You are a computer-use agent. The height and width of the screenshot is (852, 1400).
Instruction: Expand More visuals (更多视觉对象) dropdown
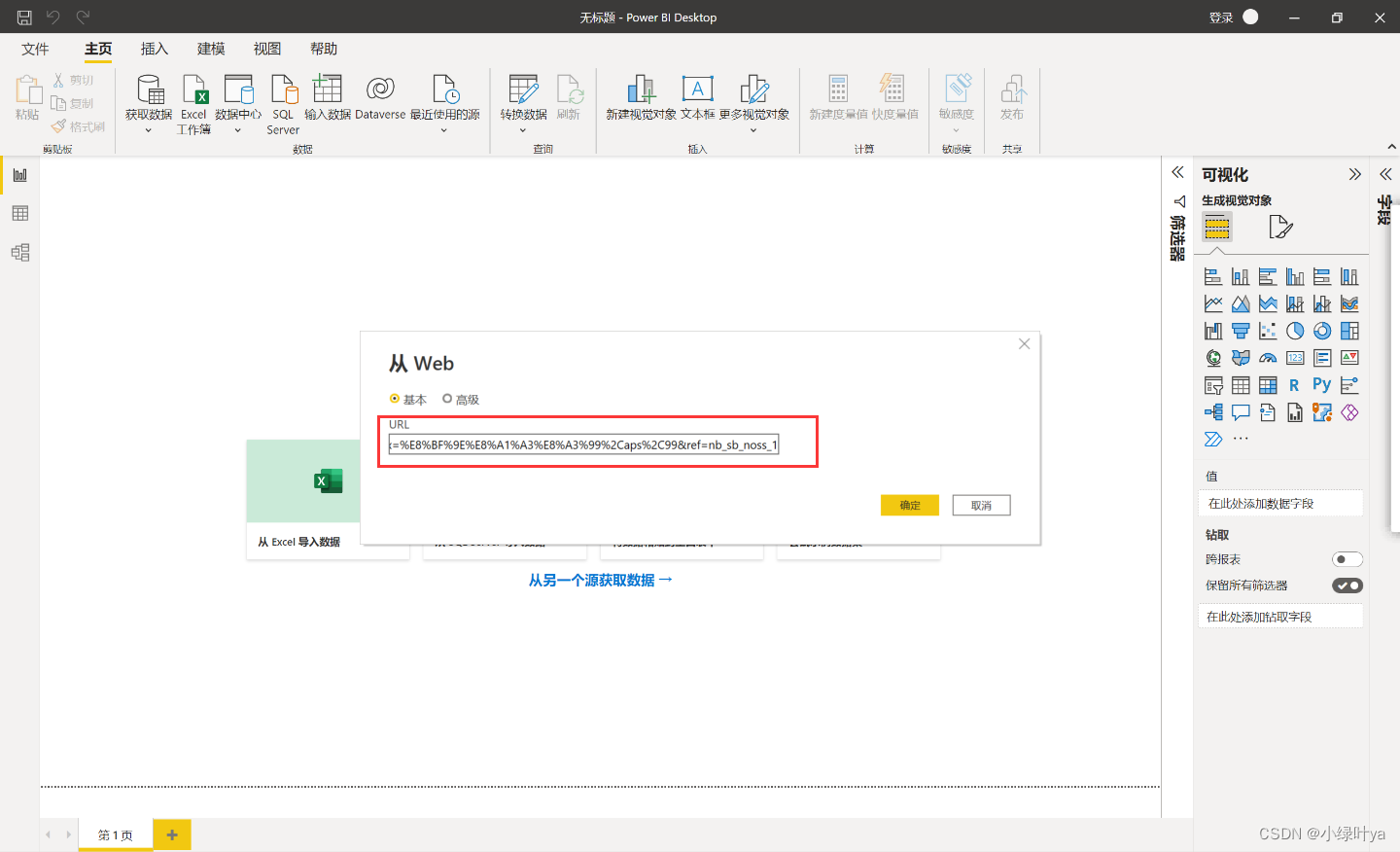(x=753, y=130)
